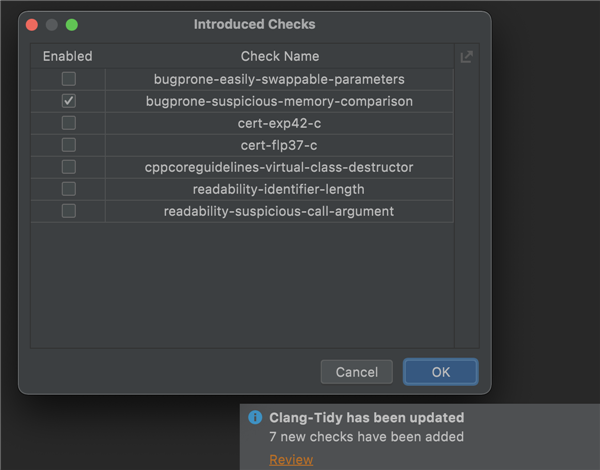Click the blue info notification icon
Viewport: 600px width, 470px height.
pos(255,418)
